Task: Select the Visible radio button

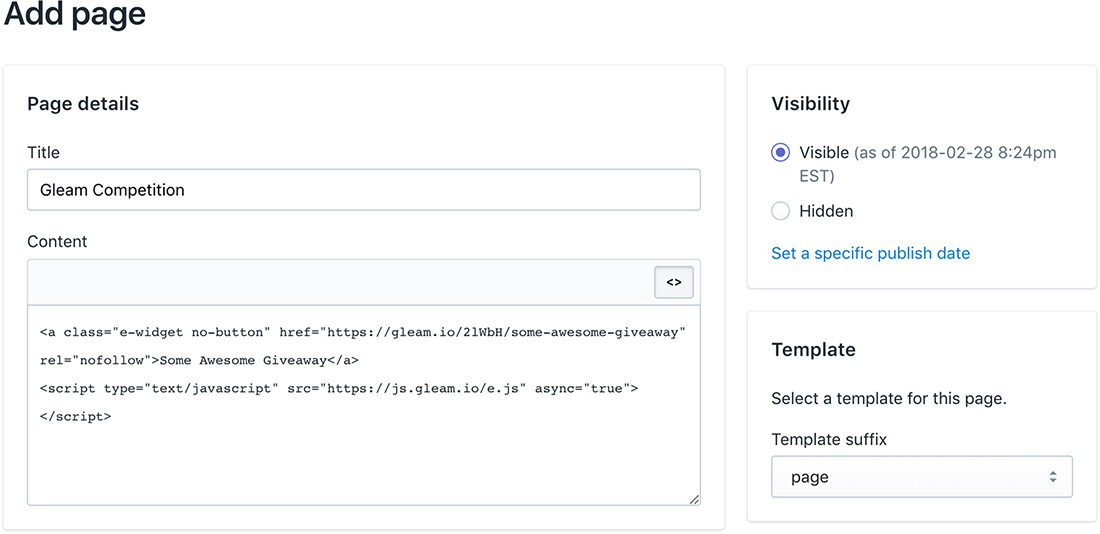Action: [781, 153]
